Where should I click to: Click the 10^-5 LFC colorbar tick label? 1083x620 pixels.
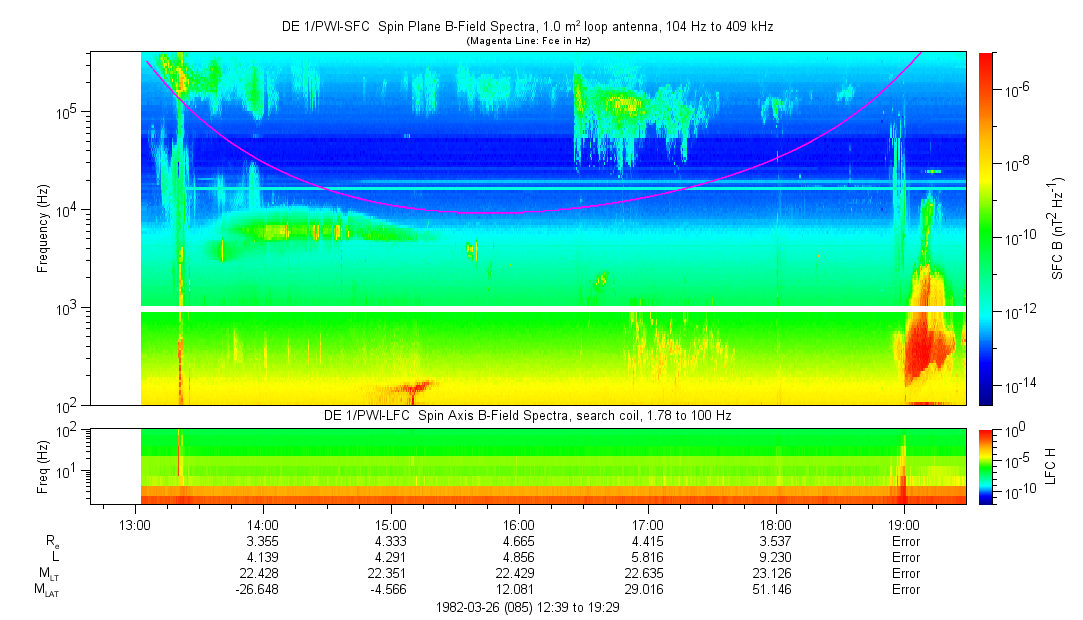1015,461
